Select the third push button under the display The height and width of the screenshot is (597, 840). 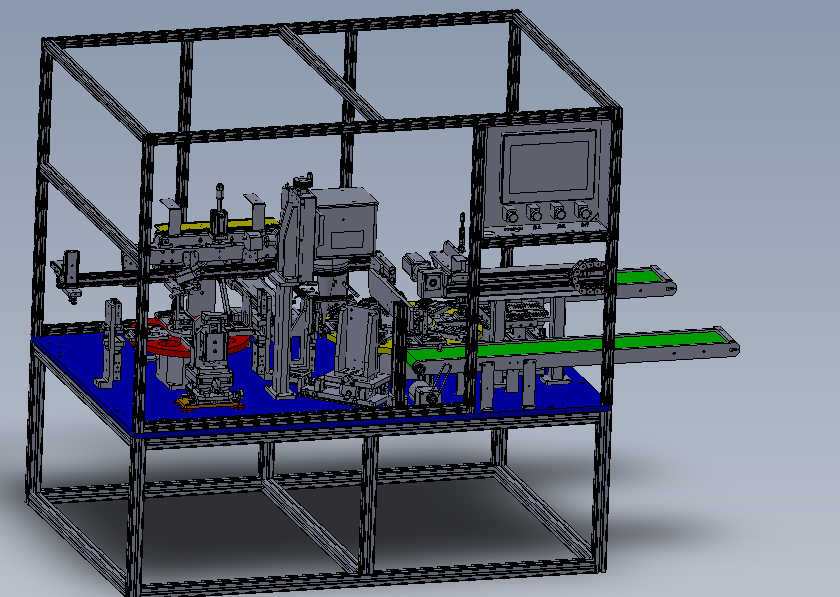(x=559, y=212)
